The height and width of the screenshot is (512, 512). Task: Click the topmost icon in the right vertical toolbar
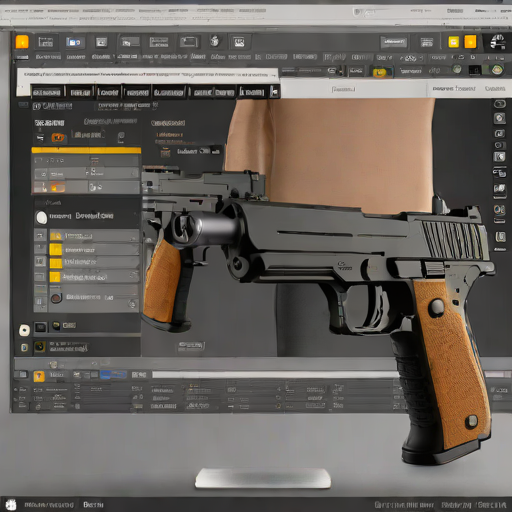500,104
